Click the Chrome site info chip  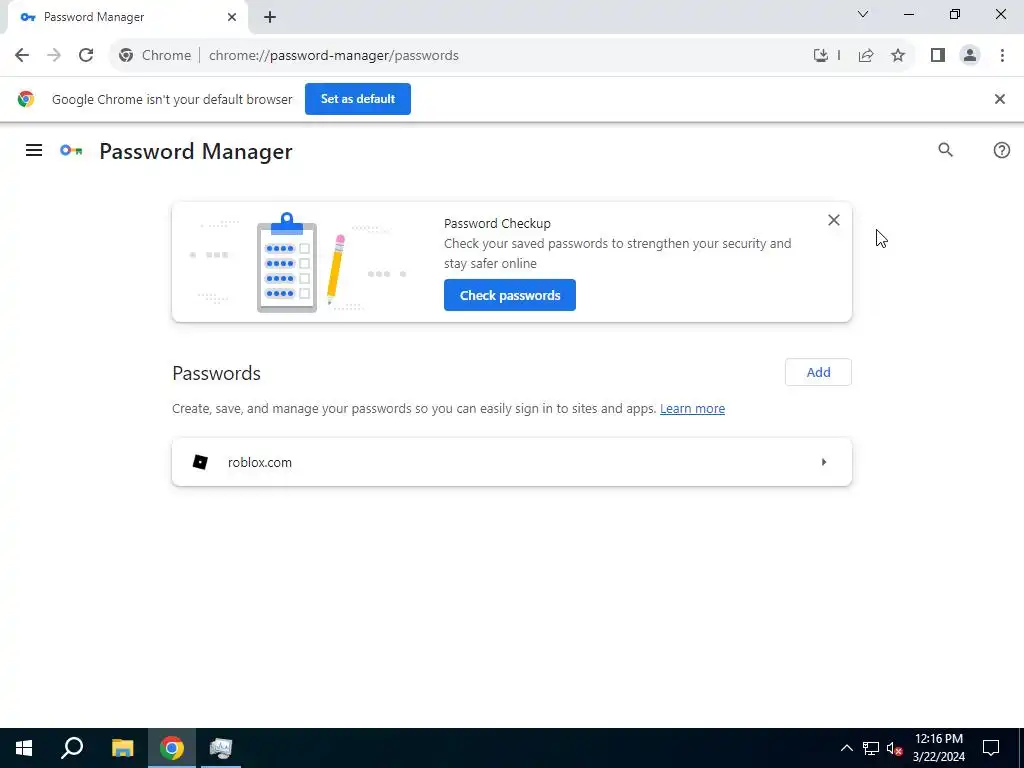pos(155,56)
